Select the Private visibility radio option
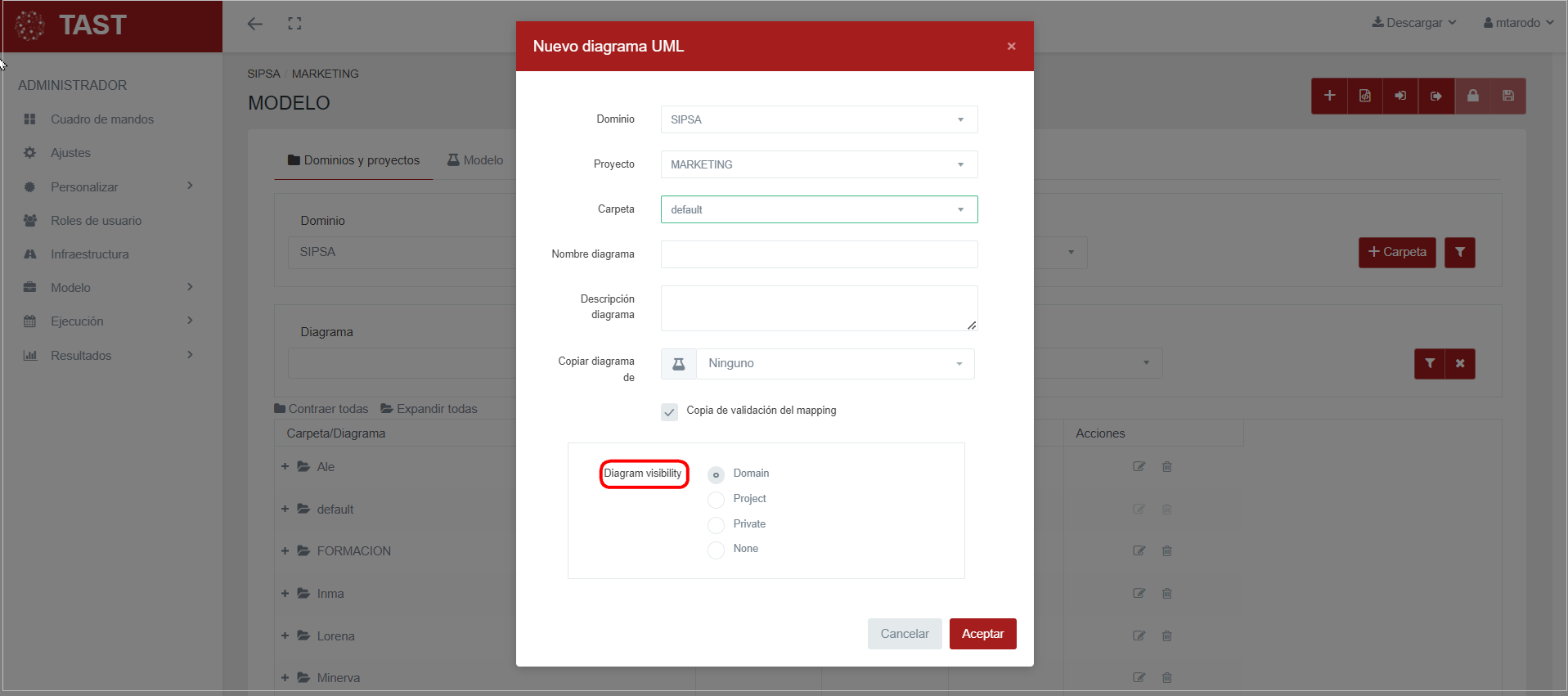1568x696 pixels. [x=716, y=525]
